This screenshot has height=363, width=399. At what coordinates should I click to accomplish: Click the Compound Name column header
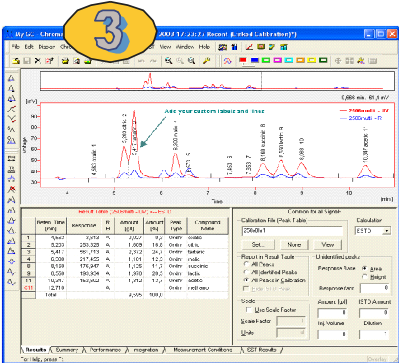click(x=208, y=226)
